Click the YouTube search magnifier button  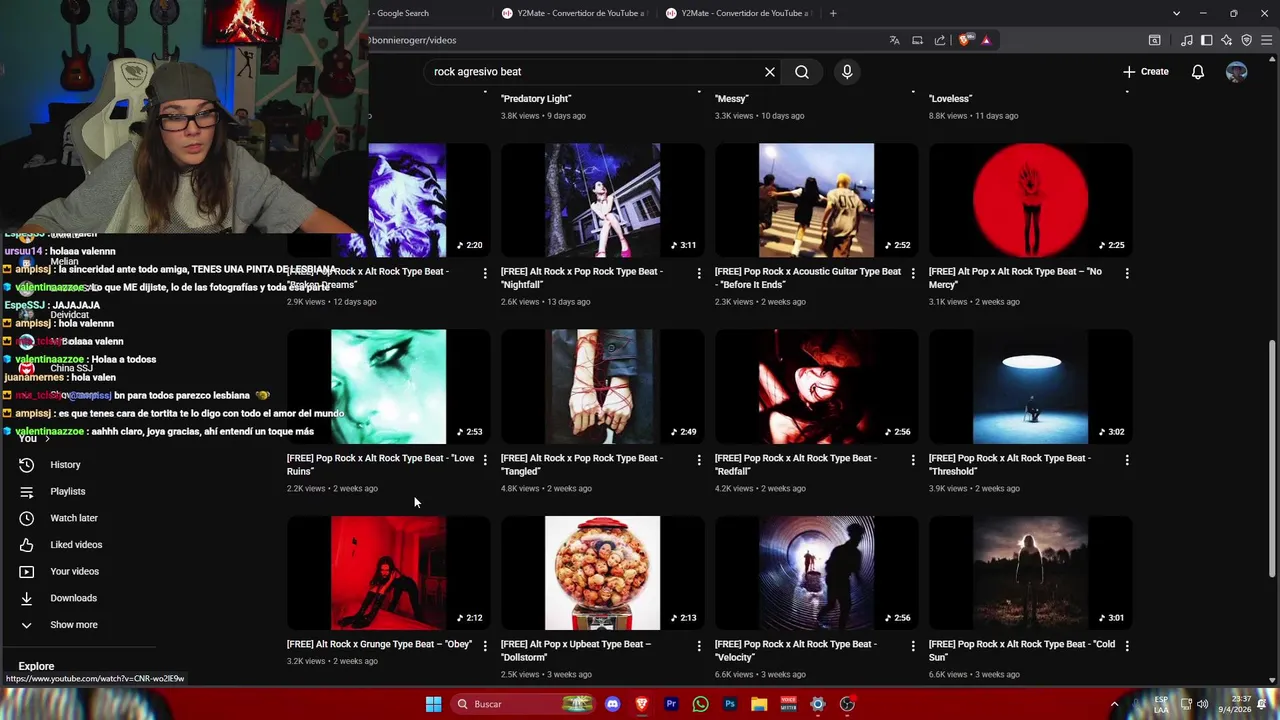click(x=802, y=72)
